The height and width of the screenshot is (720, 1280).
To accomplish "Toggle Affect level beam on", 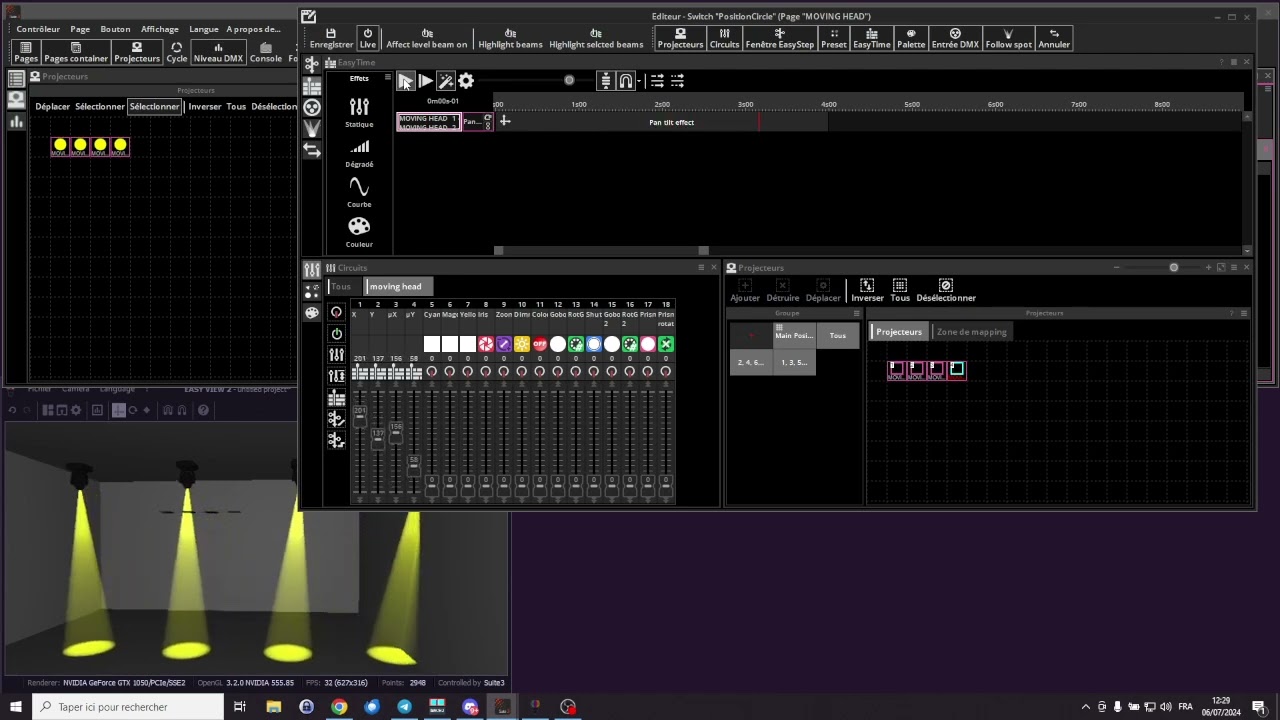I will point(426,38).
